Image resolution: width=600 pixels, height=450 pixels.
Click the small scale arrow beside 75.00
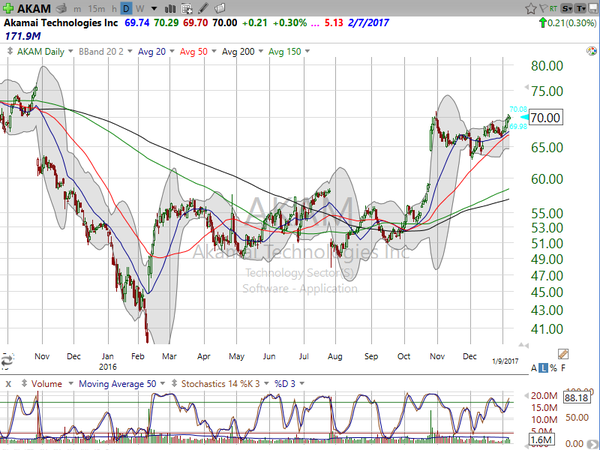(527, 87)
